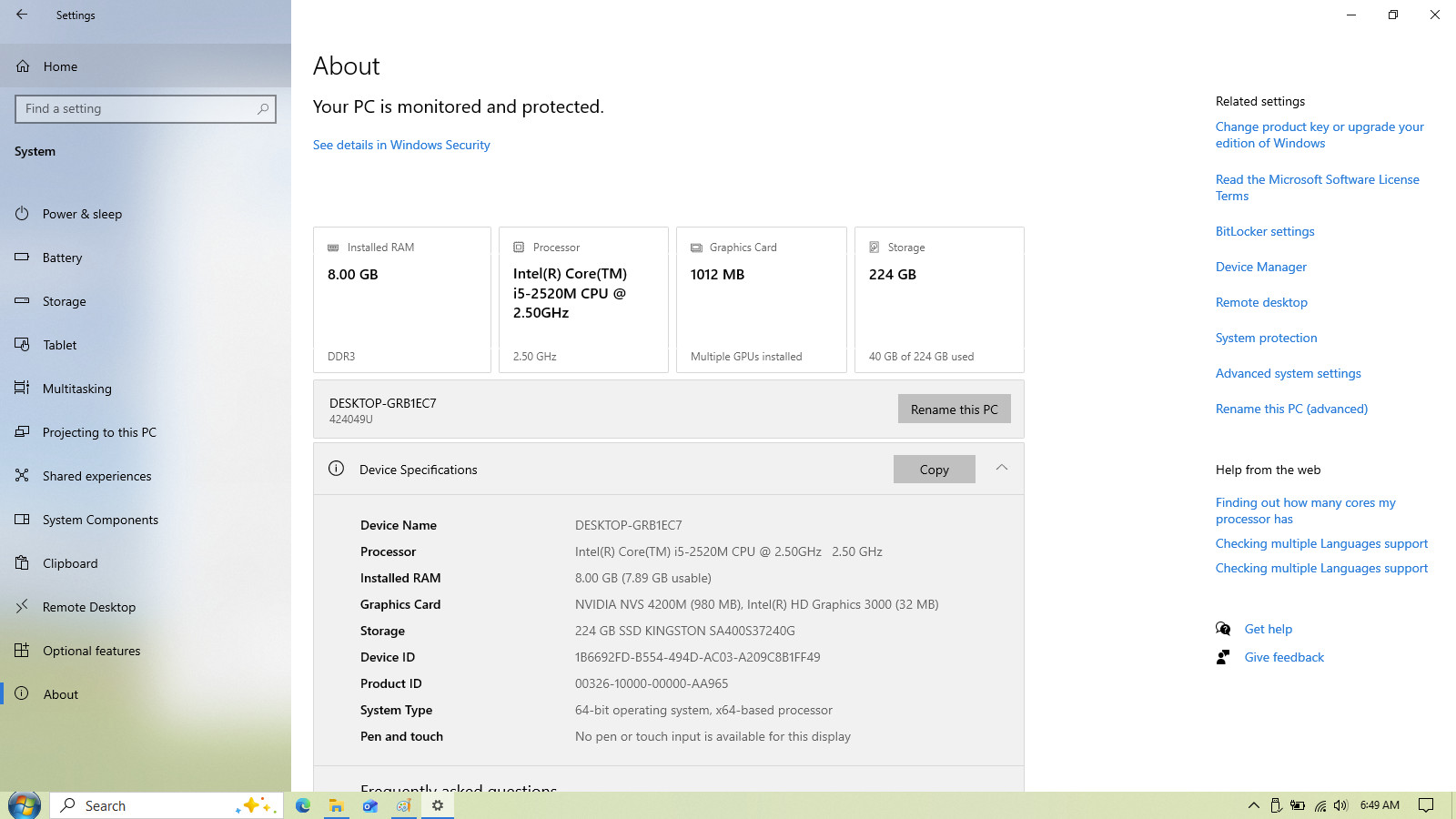Viewport: 1456px width, 819px height.
Task: Click the Give feedback link
Action: [x=1284, y=657]
